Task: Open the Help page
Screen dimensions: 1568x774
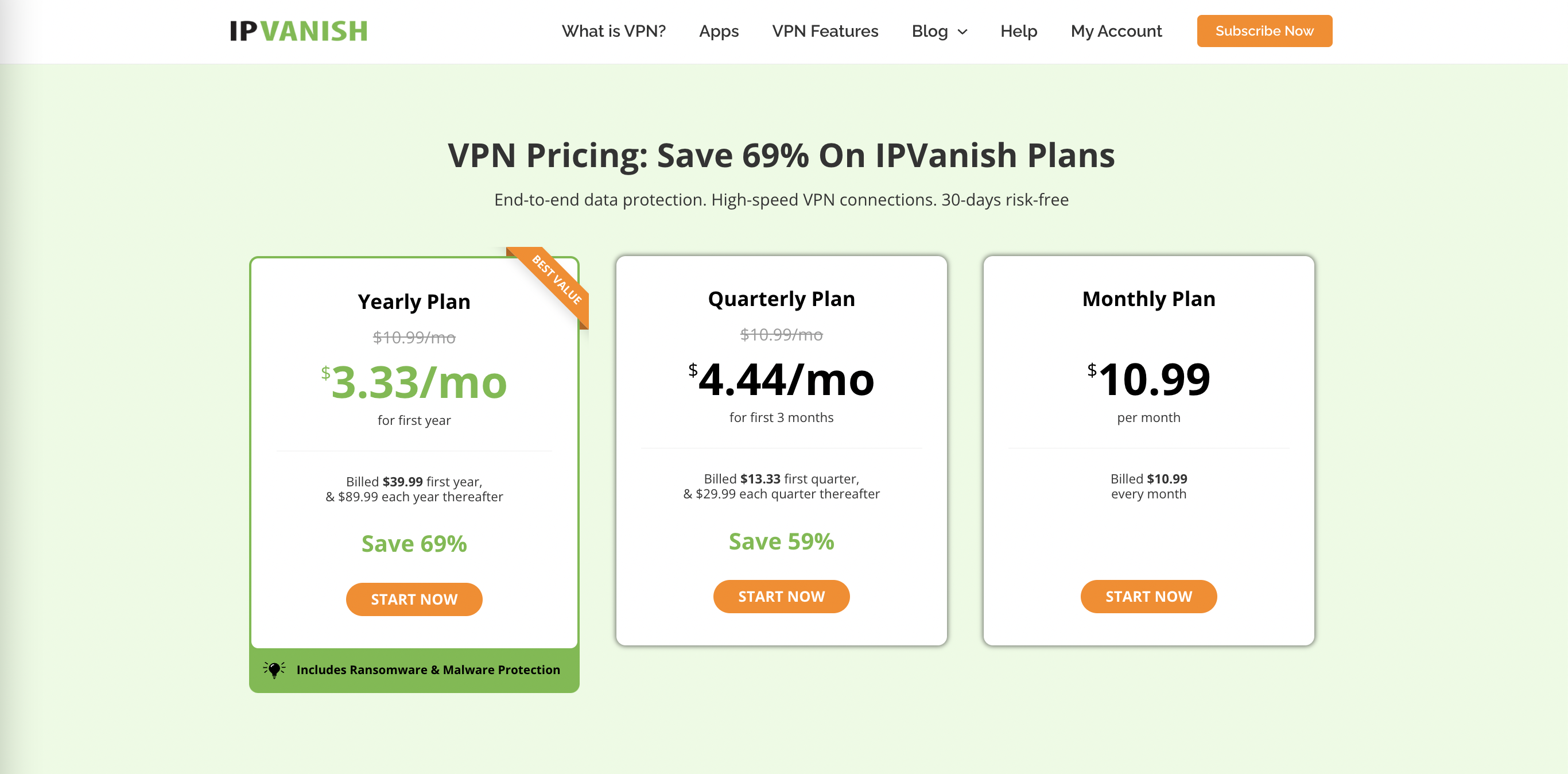Action: coord(1018,31)
